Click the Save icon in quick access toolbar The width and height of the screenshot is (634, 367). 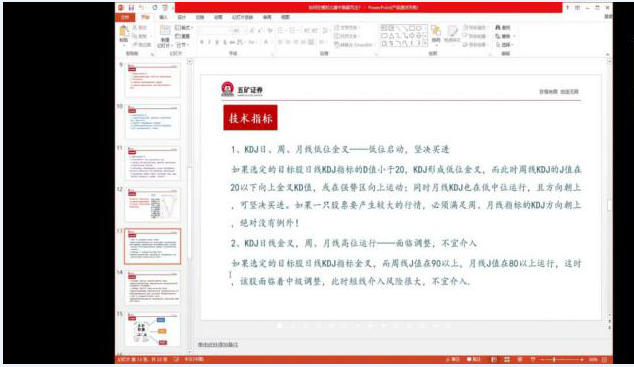click(131, 8)
